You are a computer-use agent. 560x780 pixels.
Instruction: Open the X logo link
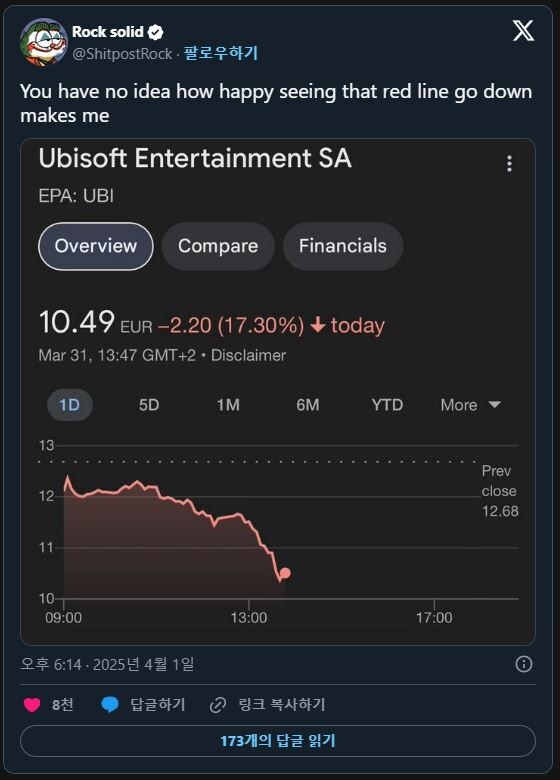click(523, 31)
